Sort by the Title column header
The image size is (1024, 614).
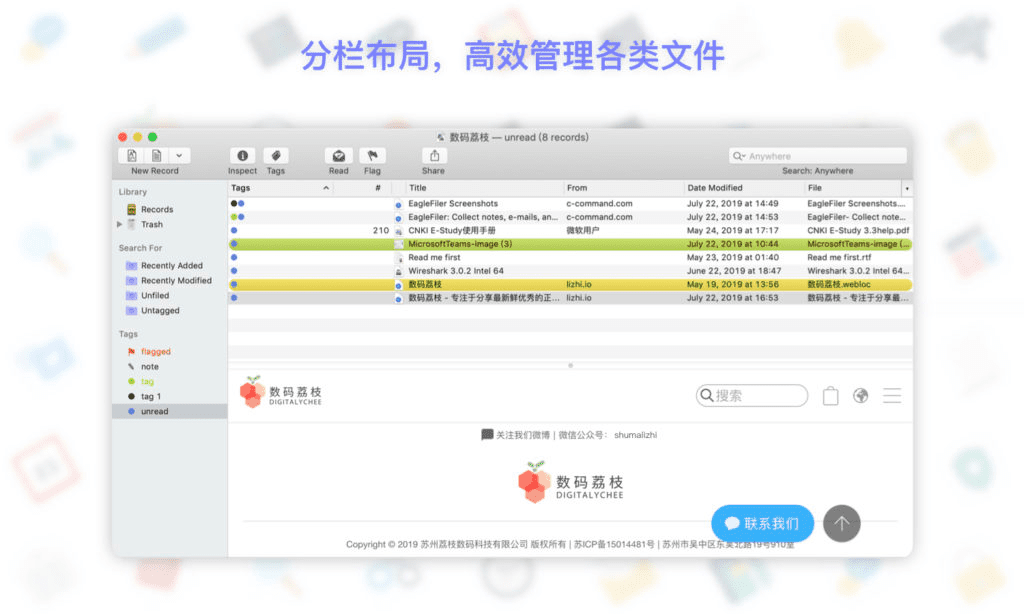(484, 188)
